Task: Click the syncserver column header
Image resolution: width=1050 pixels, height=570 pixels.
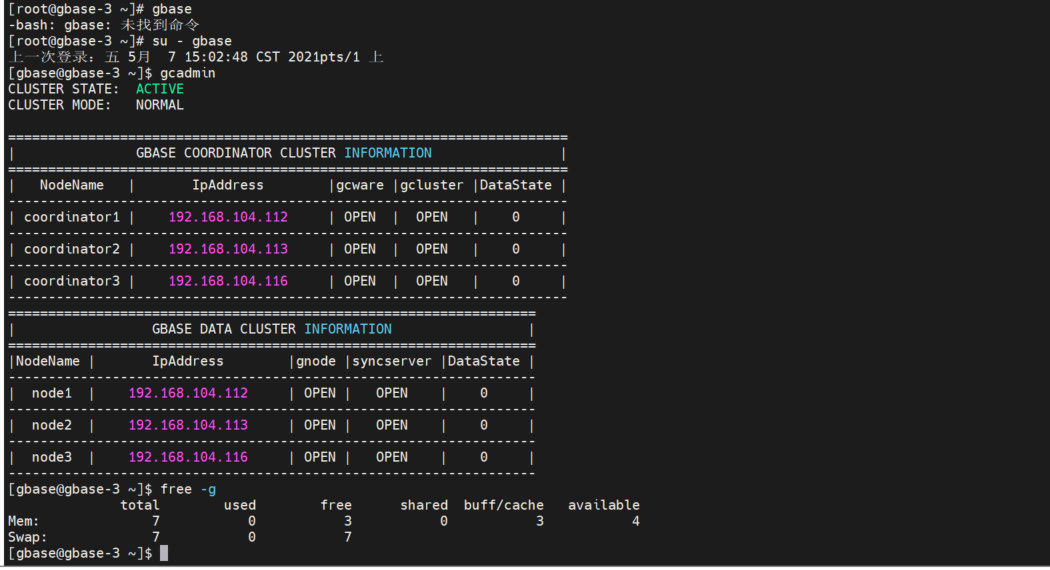Action: pyautogui.click(x=392, y=362)
